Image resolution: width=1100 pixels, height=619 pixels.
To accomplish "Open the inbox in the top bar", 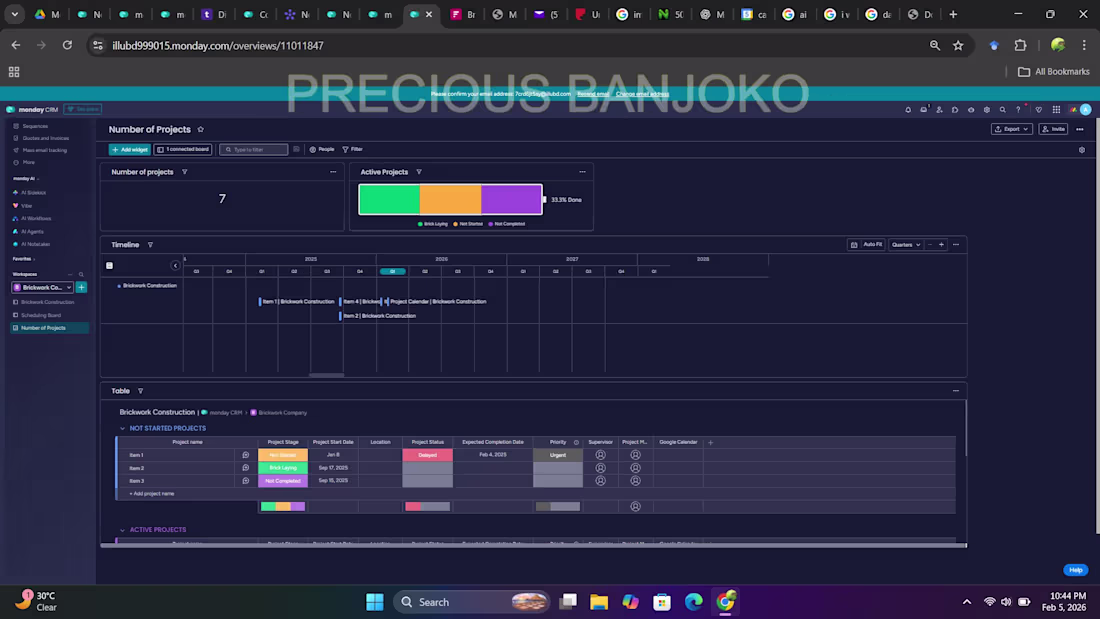I will click(924, 109).
